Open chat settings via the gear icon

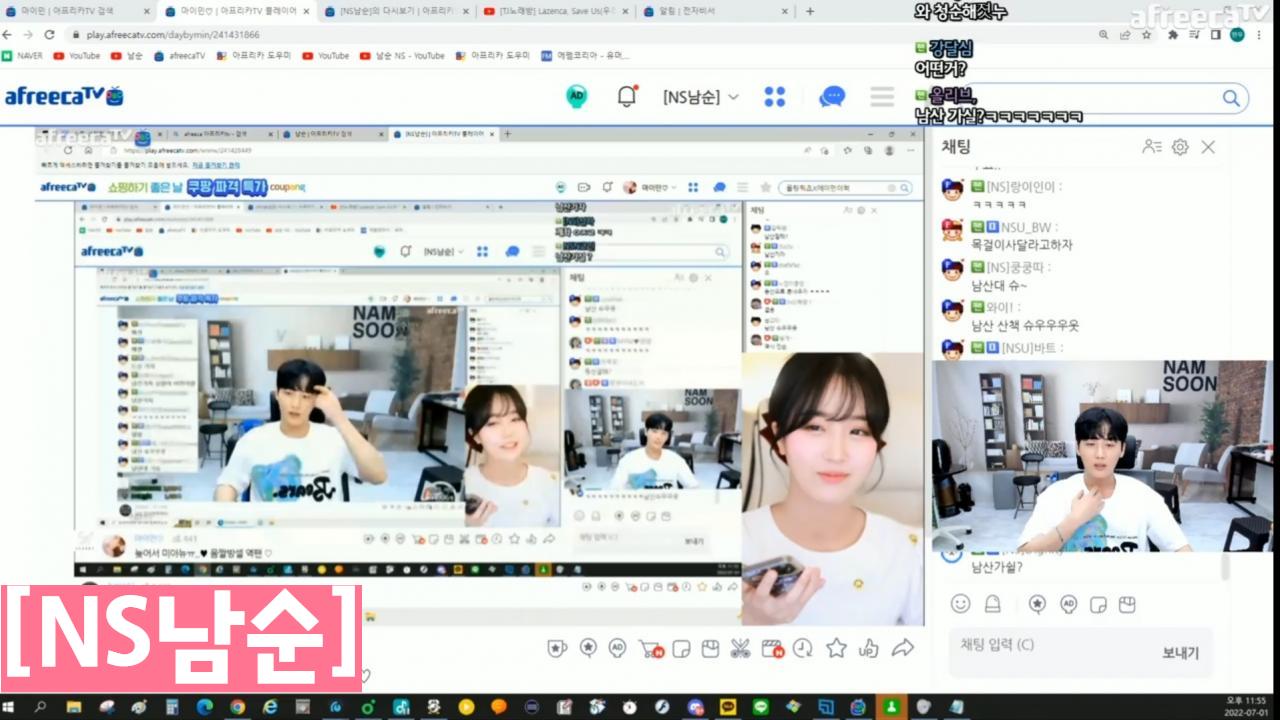coord(1179,147)
